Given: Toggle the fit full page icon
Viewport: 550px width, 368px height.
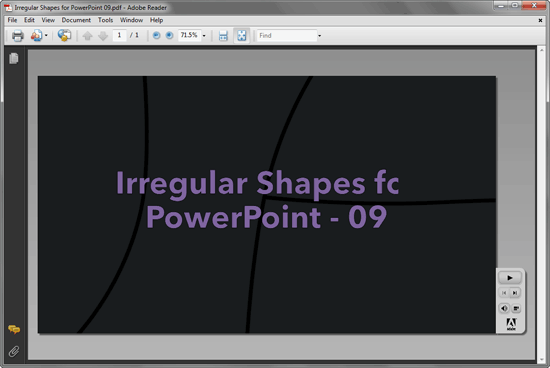Looking at the screenshot, I should [x=242, y=35].
